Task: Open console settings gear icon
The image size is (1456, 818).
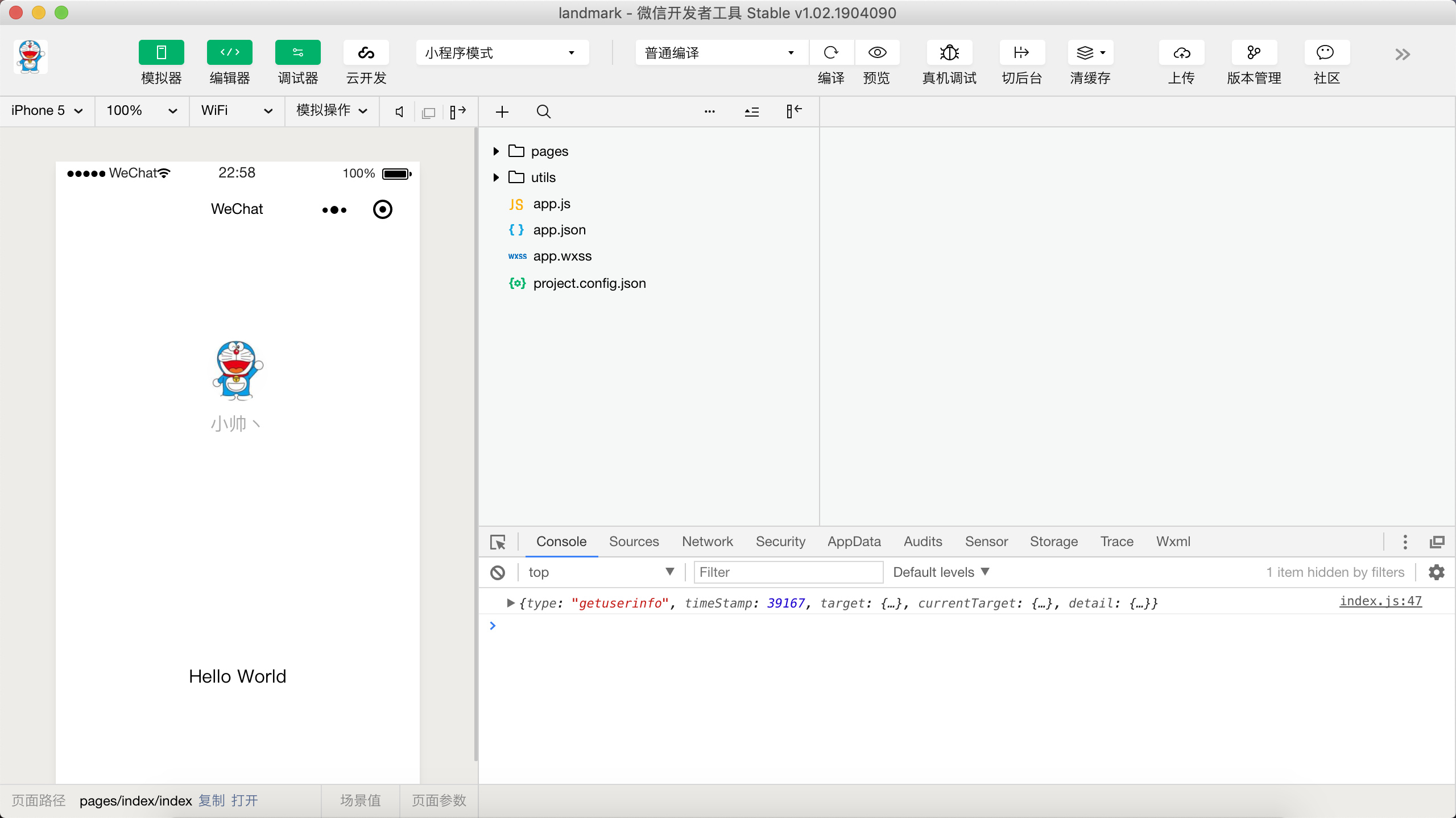Action: tap(1437, 572)
